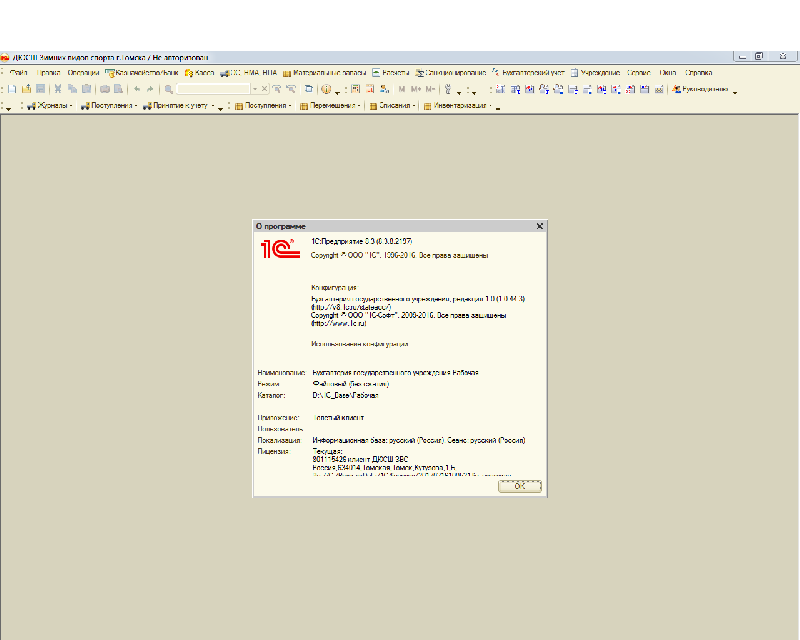
Task: Open the Инвентаризация dropdown button
Action: click(x=458, y=106)
